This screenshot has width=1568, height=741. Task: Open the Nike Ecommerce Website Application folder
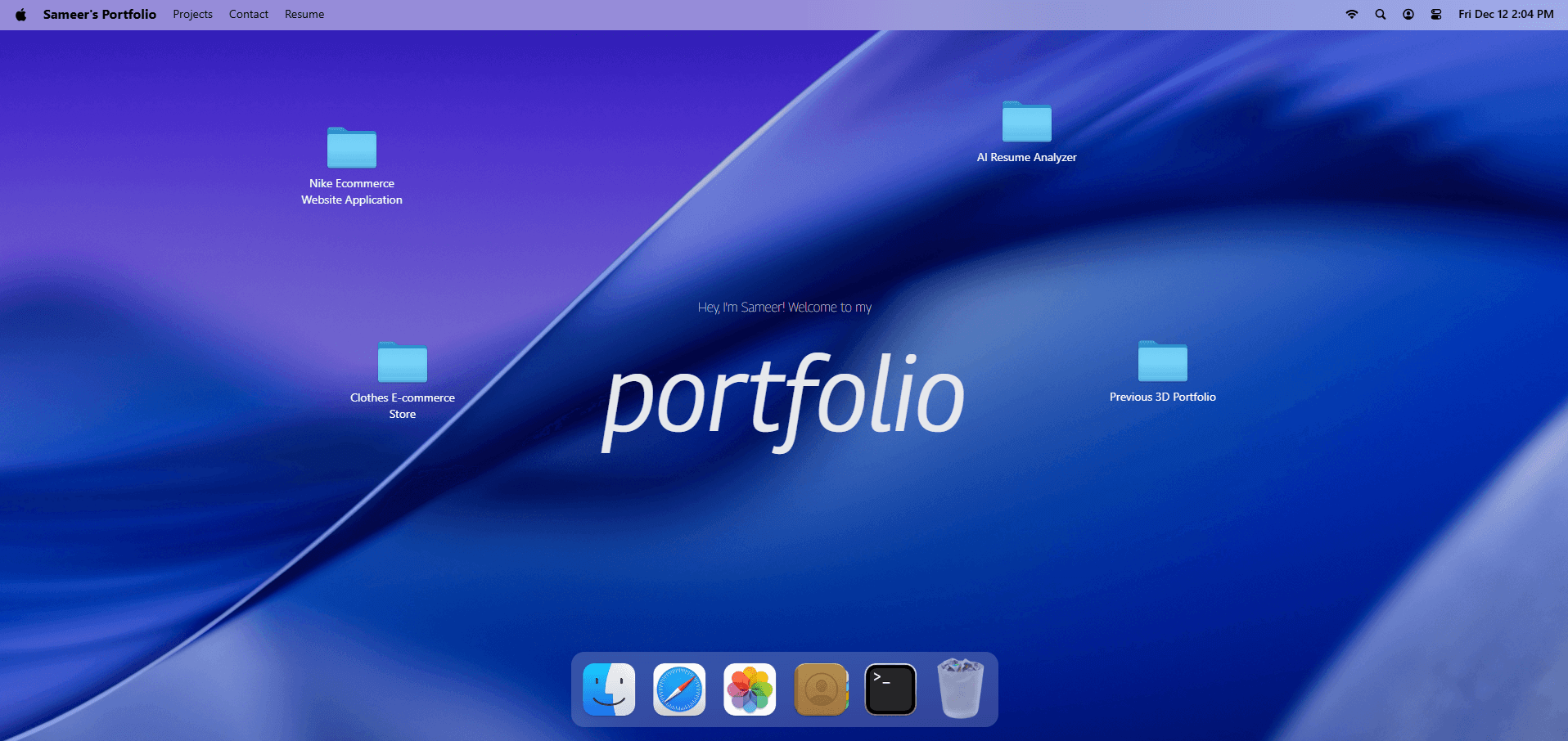point(352,166)
